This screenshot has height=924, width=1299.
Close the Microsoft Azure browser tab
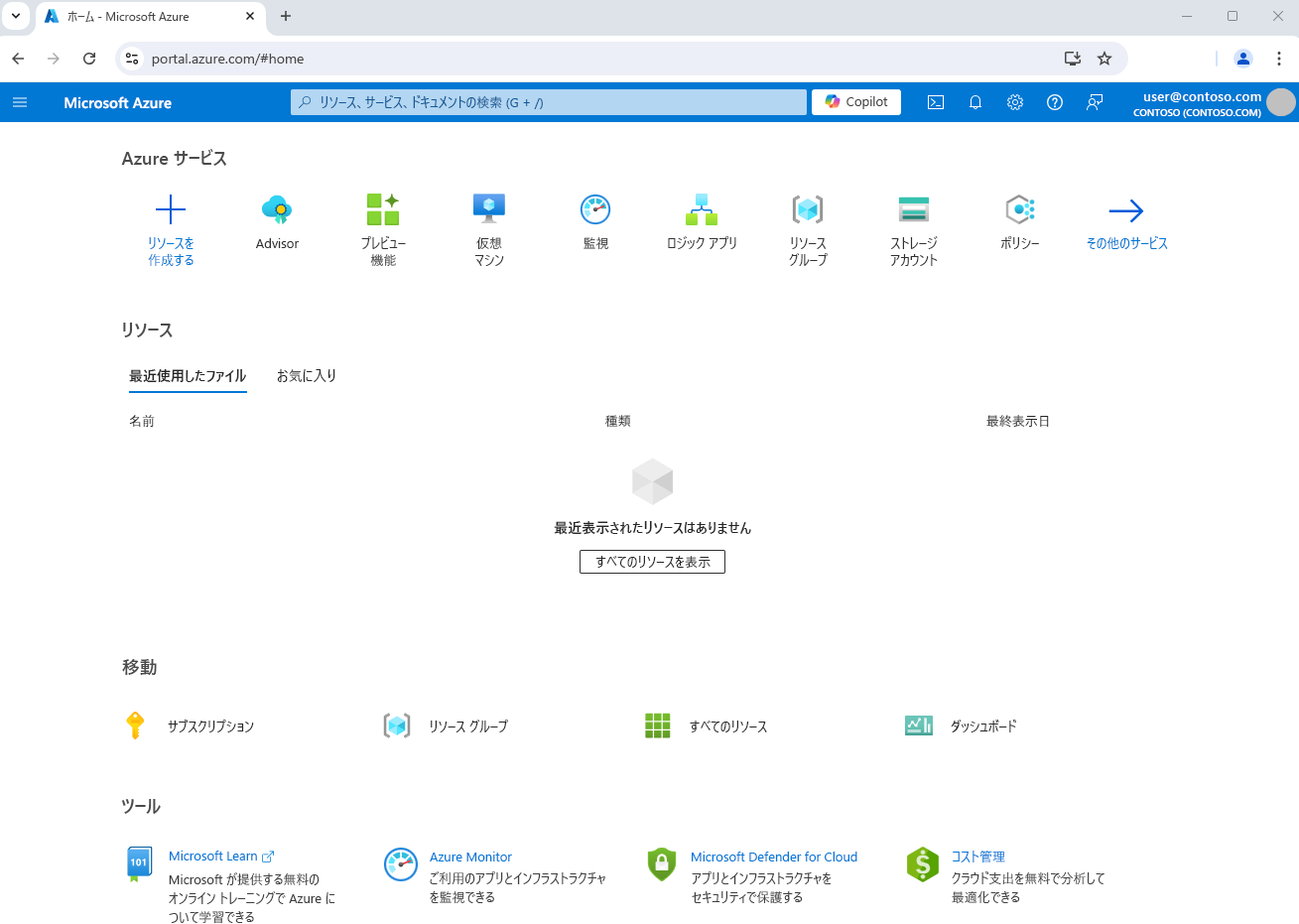tap(250, 16)
